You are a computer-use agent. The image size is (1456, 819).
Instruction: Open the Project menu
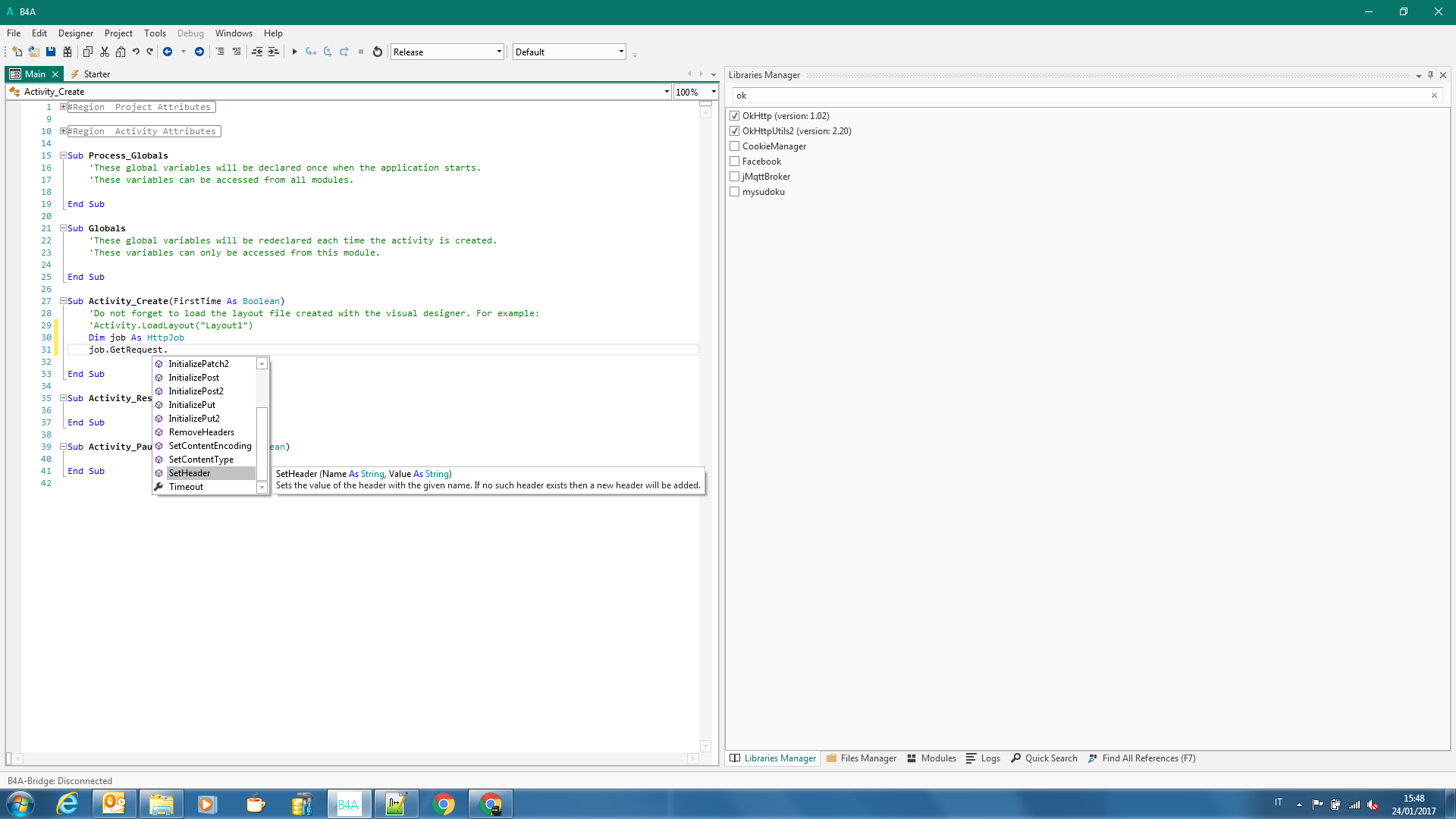(118, 33)
